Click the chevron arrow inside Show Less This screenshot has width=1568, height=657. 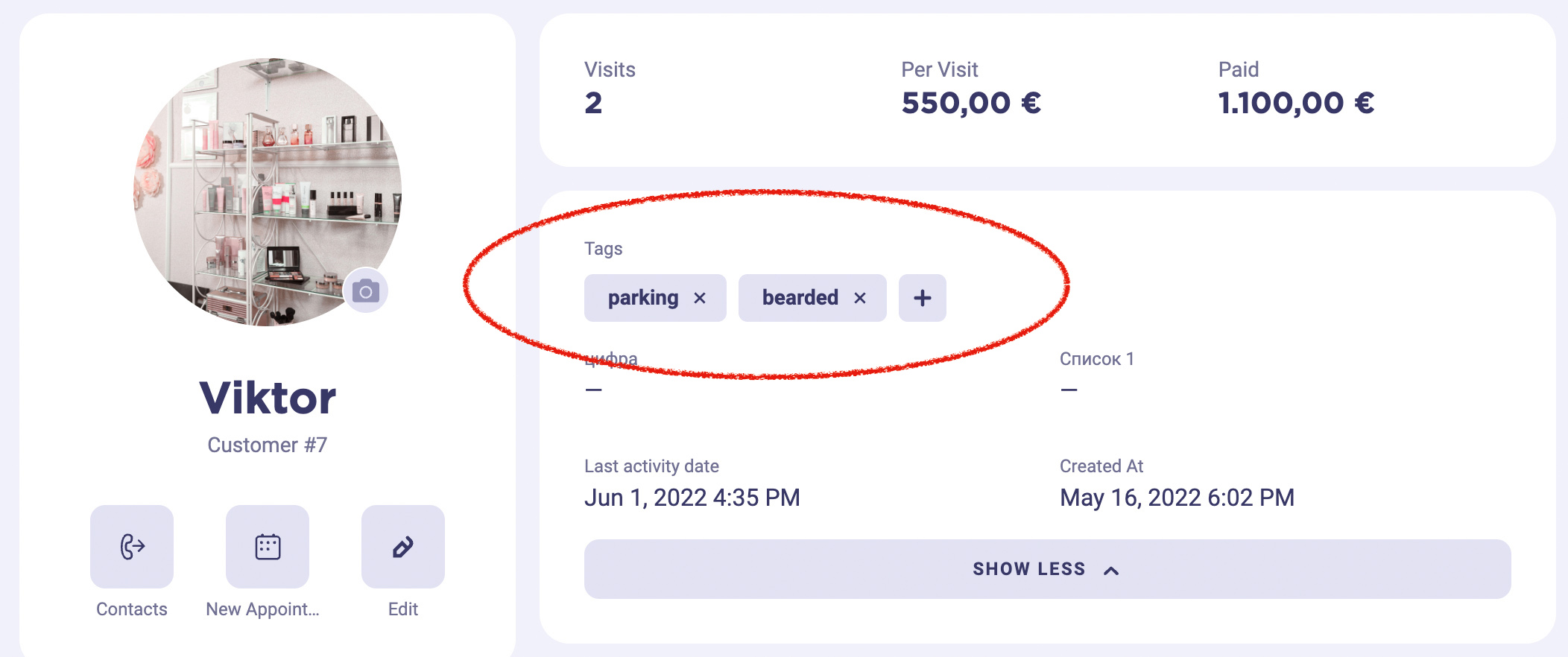pos(1111,569)
